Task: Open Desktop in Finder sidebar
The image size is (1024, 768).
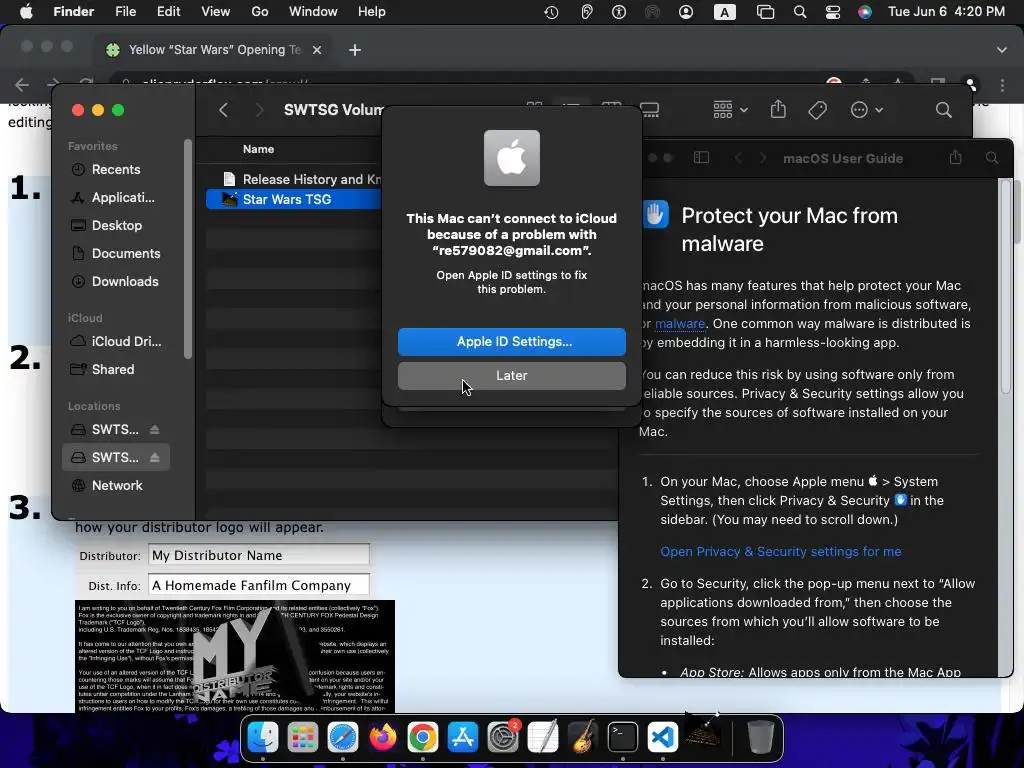Action: click(116, 225)
